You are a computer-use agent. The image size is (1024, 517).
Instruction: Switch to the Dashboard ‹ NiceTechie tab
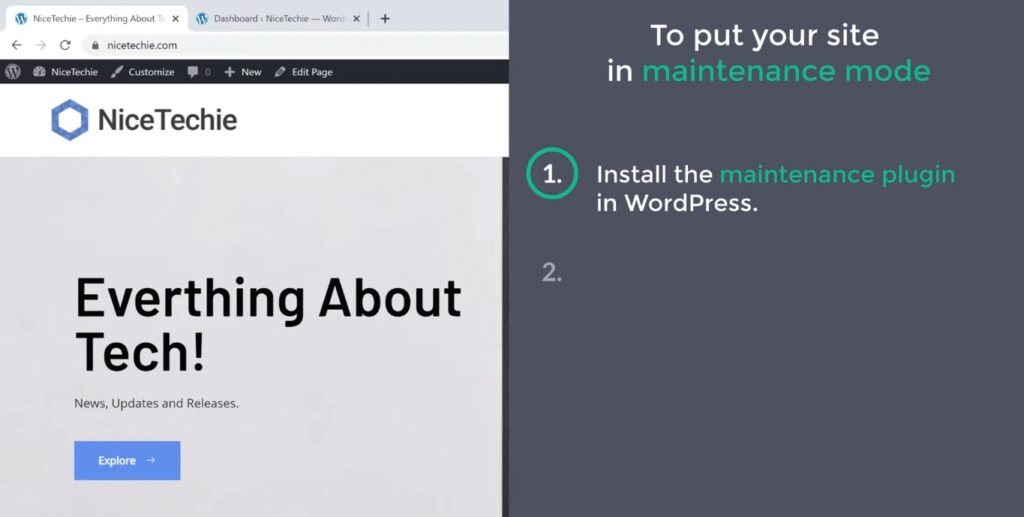pyautogui.click(x=278, y=19)
